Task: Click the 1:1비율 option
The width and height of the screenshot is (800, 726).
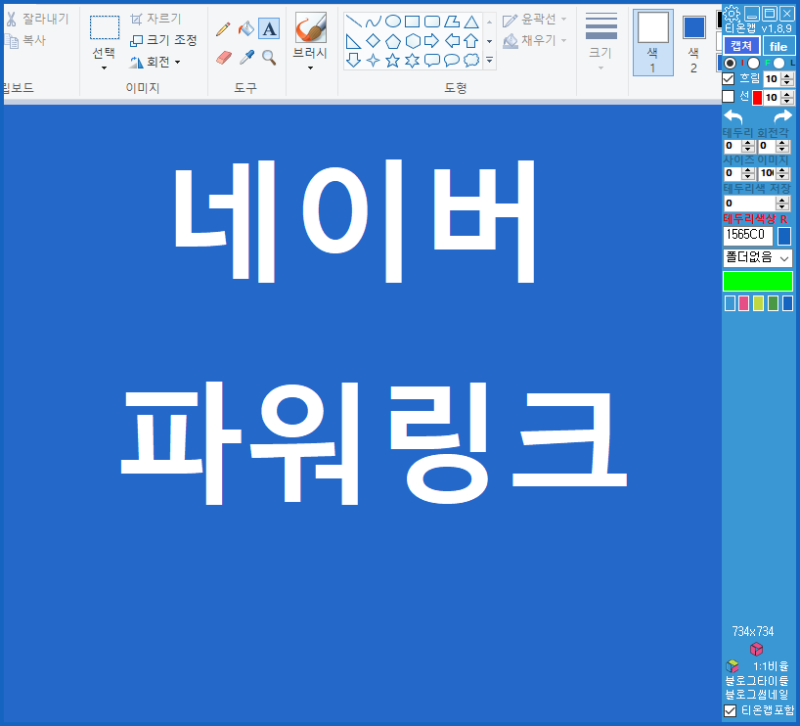Action: click(770, 666)
